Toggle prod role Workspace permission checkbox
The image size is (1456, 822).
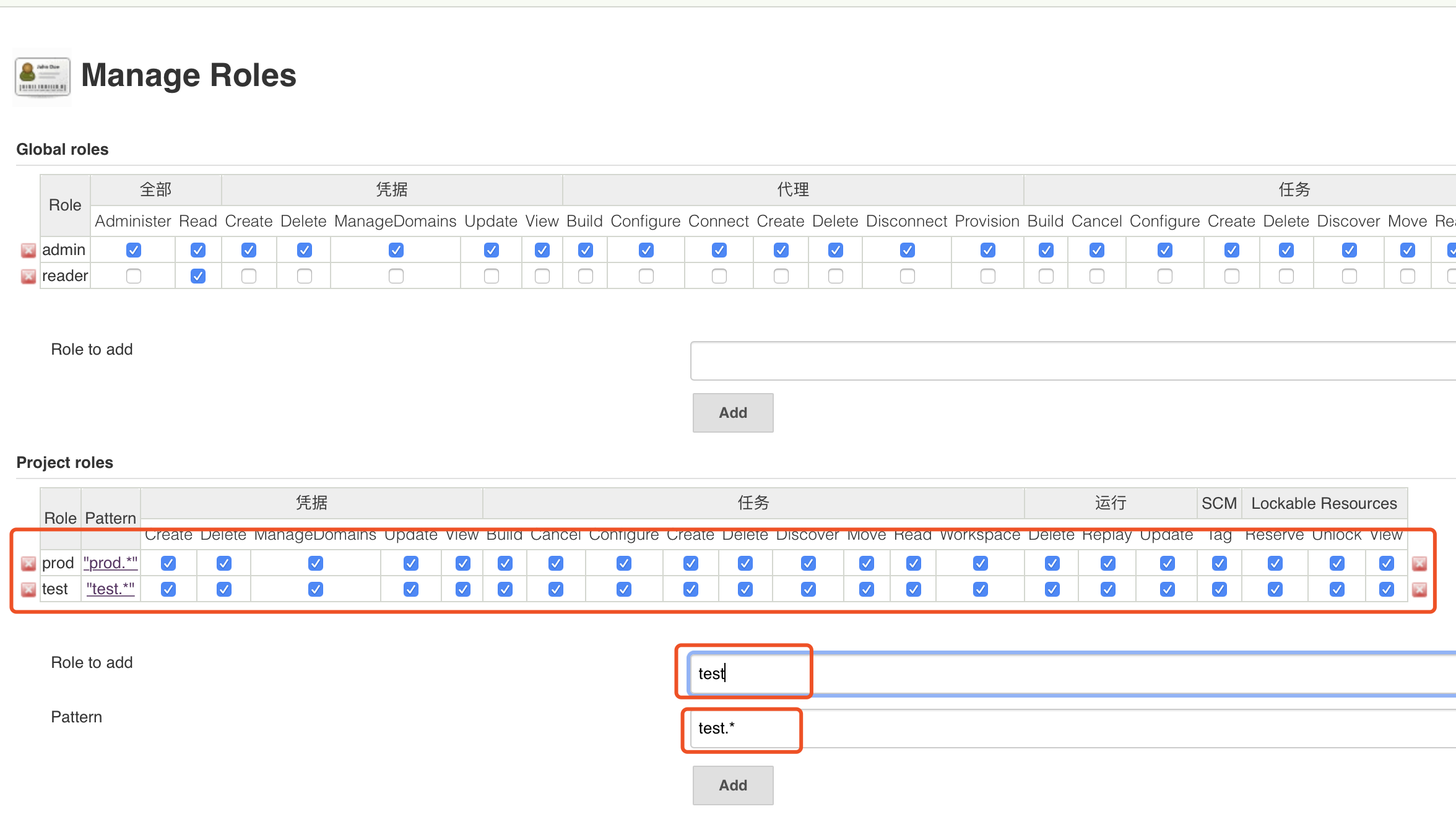pyautogui.click(x=980, y=563)
